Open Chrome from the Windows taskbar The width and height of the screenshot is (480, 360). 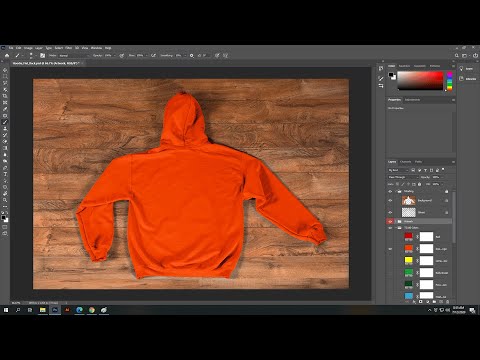pos(92,310)
